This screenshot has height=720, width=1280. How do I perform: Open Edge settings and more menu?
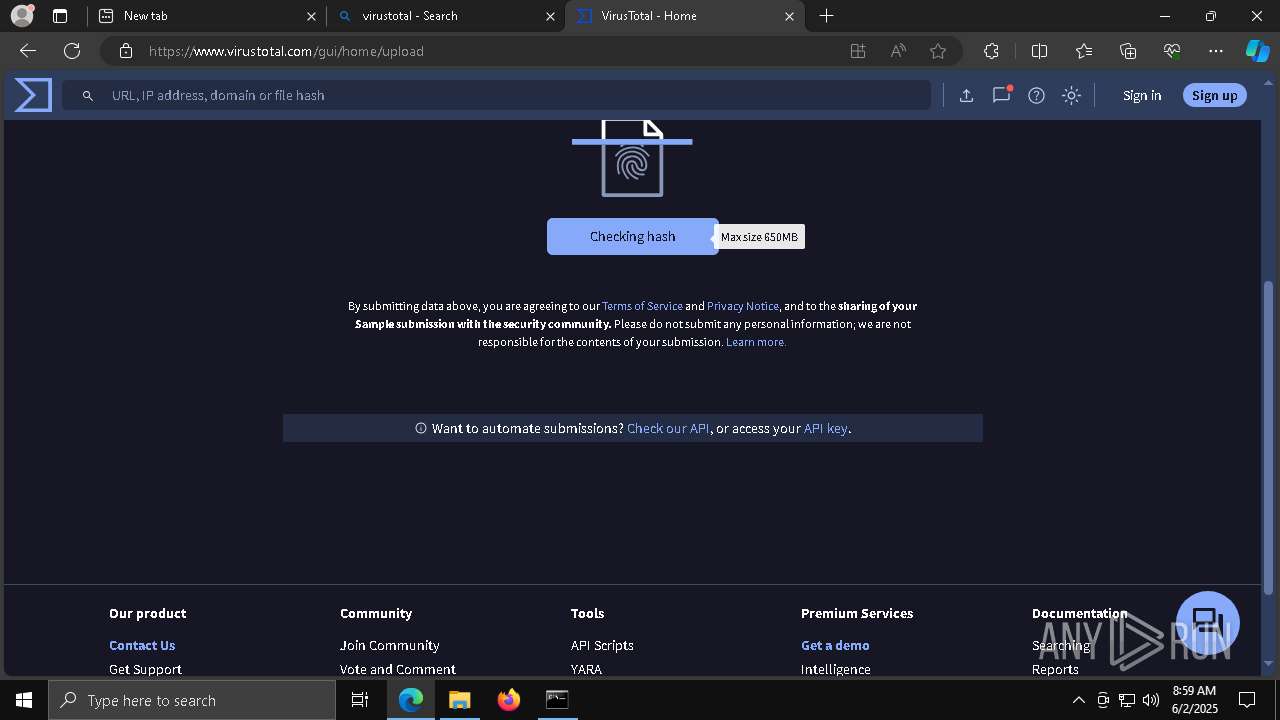click(1216, 51)
